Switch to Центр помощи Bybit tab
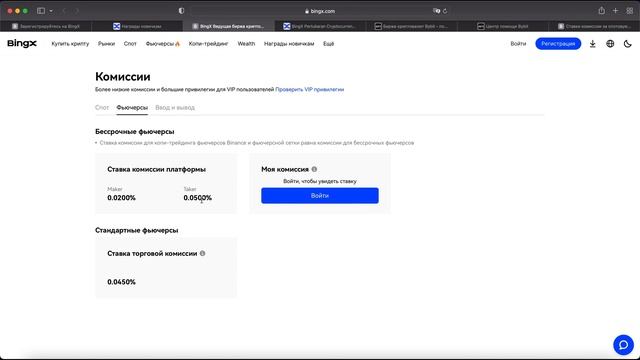This screenshot has height=360, width=640. tap(503, 26)
